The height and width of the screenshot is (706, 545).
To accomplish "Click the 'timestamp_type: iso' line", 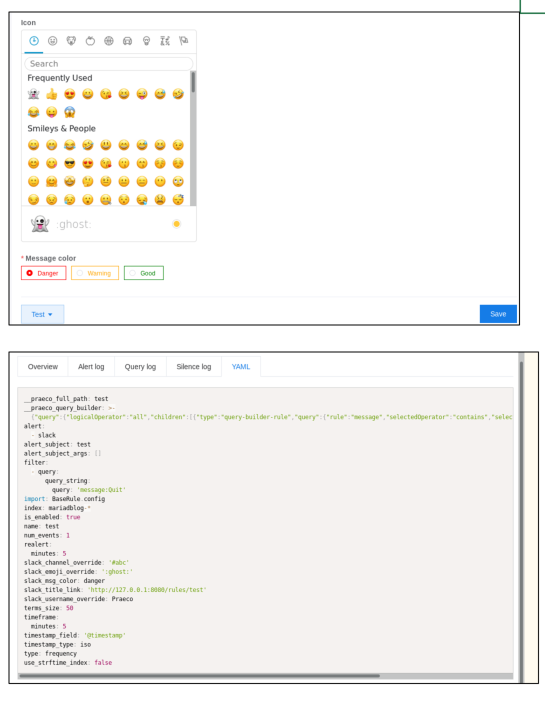I will pyautogui.click(x=58, y=645).
